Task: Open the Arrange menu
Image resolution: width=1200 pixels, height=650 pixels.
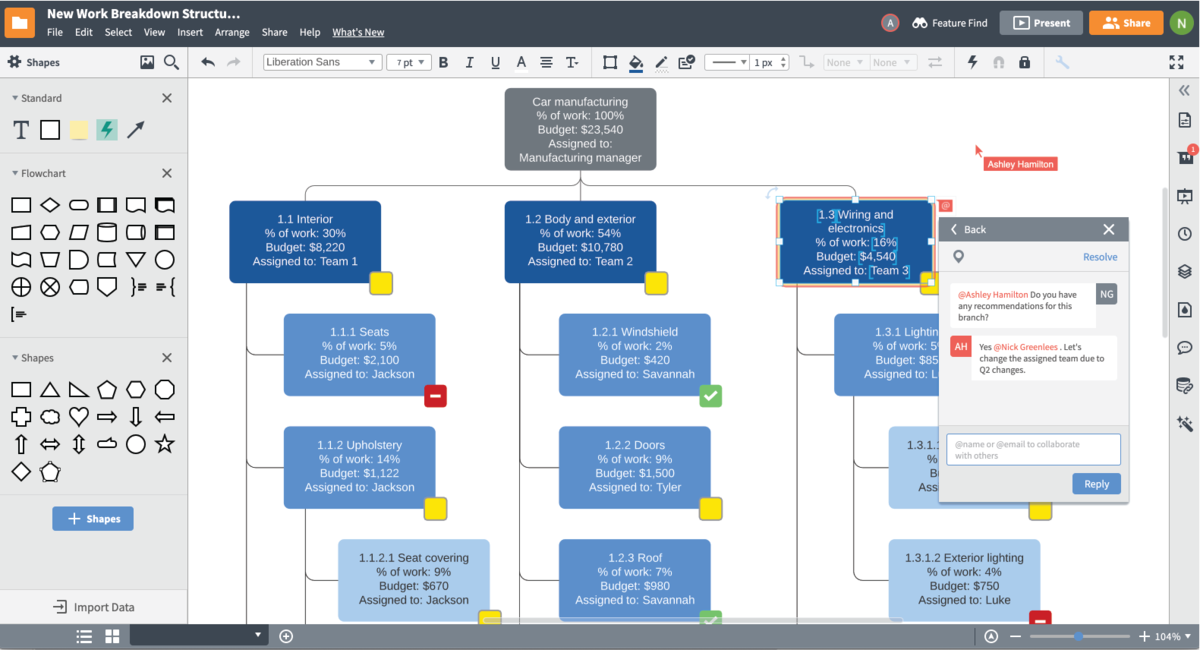Action: 232,31
